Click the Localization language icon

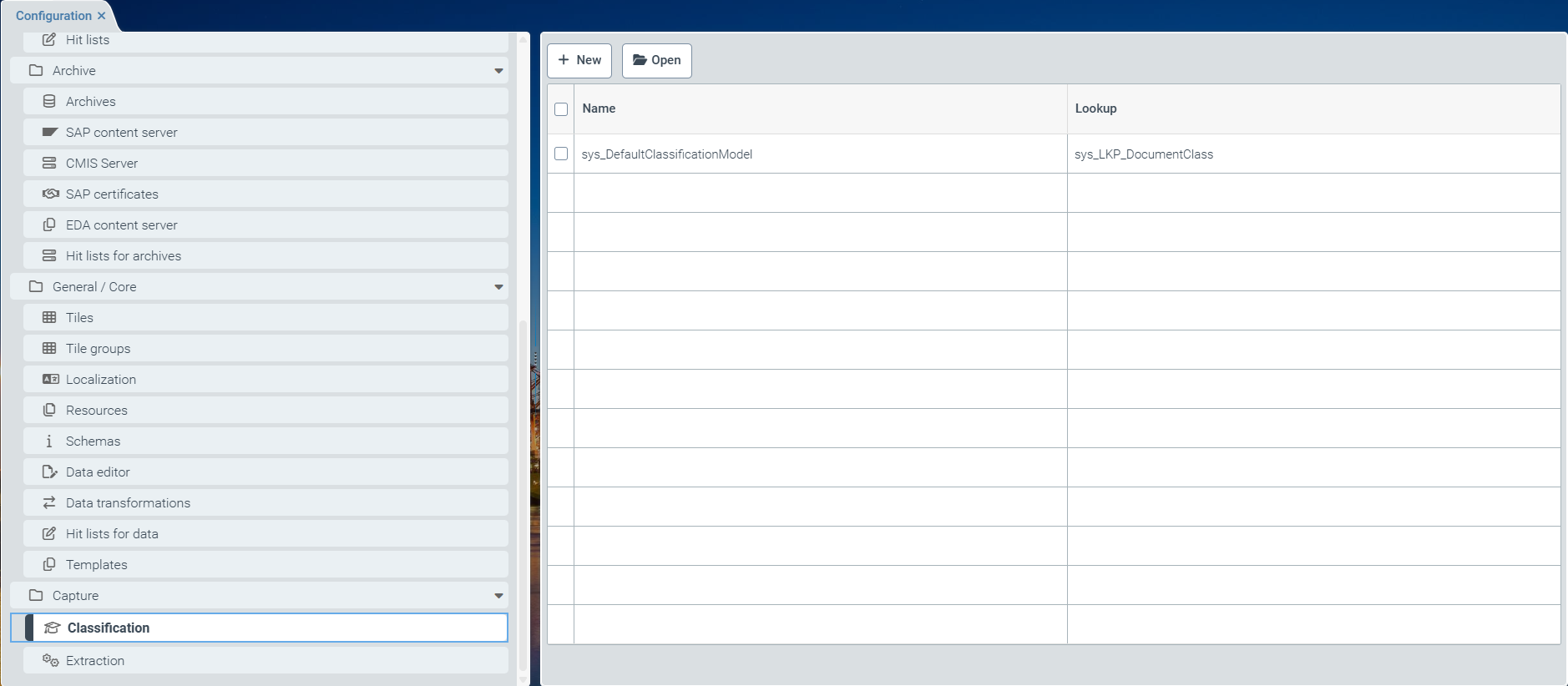click(50, 379)
